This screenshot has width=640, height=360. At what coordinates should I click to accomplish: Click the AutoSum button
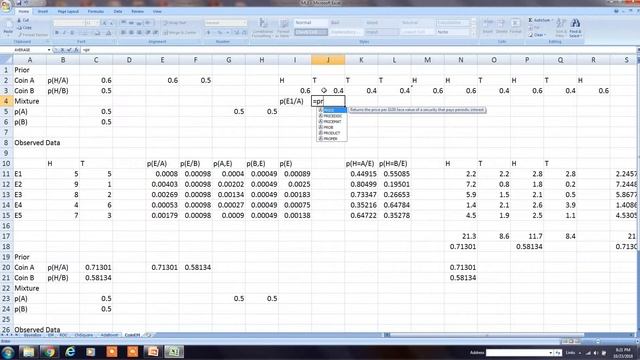point(540,20)
